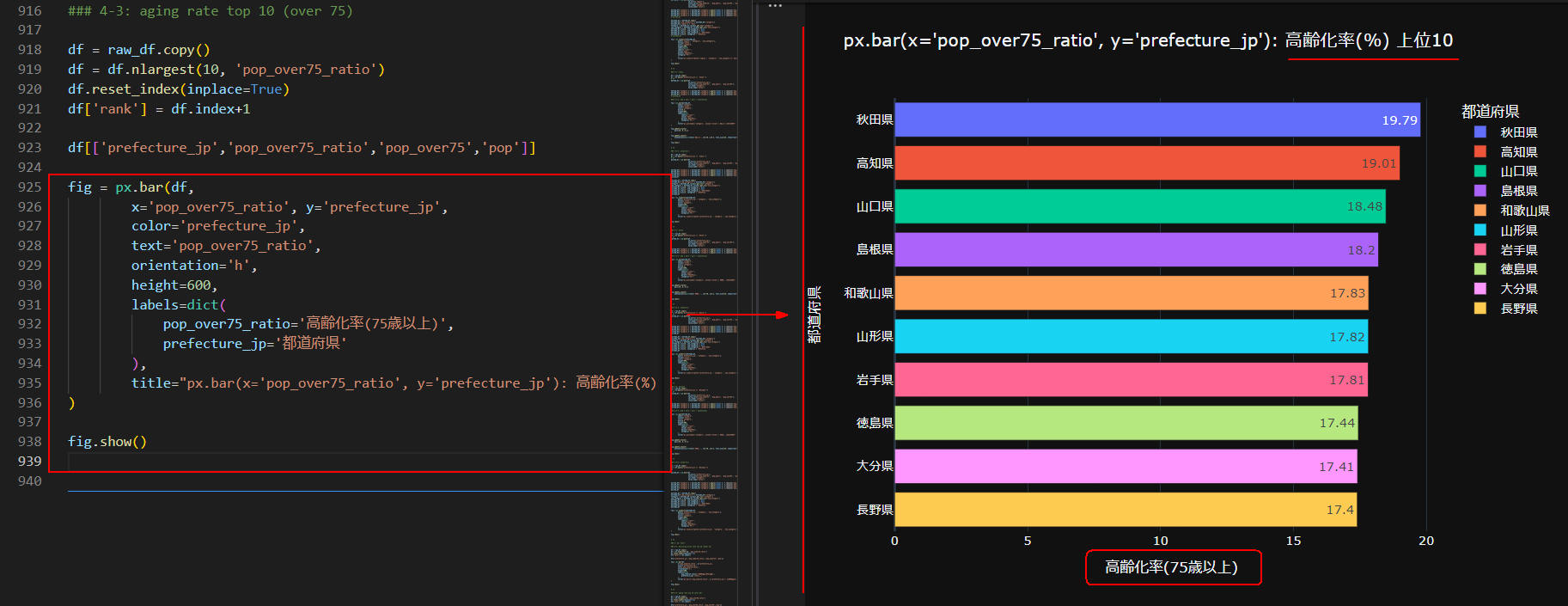Image resolution: width=1568 pixels, height=606 pixels.
Task: Toggle 徳島県 legend entry
Action: (x=1505, y=269)
